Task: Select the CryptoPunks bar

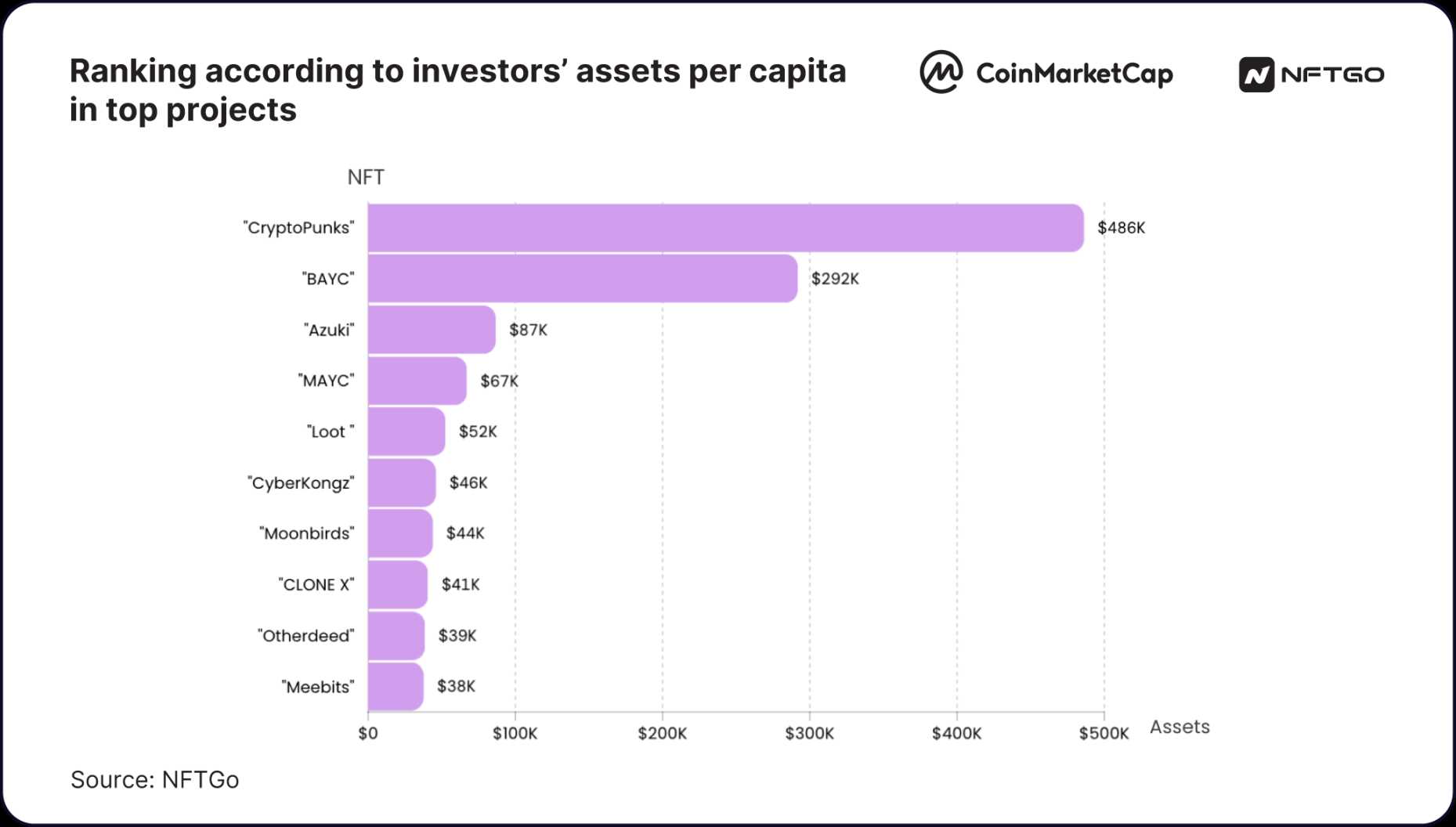Action: (725, 228)
